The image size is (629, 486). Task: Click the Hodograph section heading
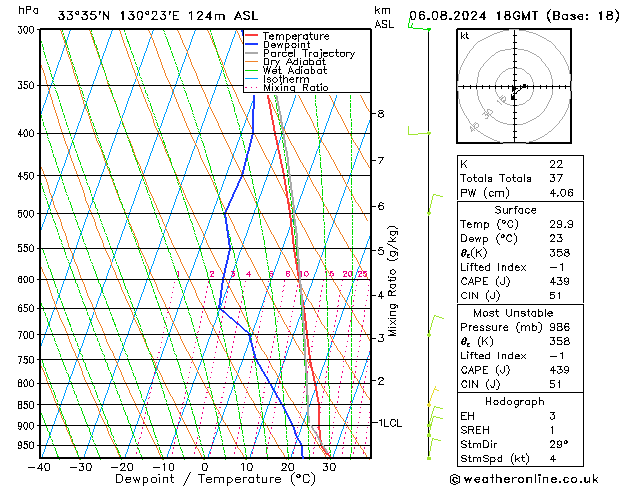point(515,402)
